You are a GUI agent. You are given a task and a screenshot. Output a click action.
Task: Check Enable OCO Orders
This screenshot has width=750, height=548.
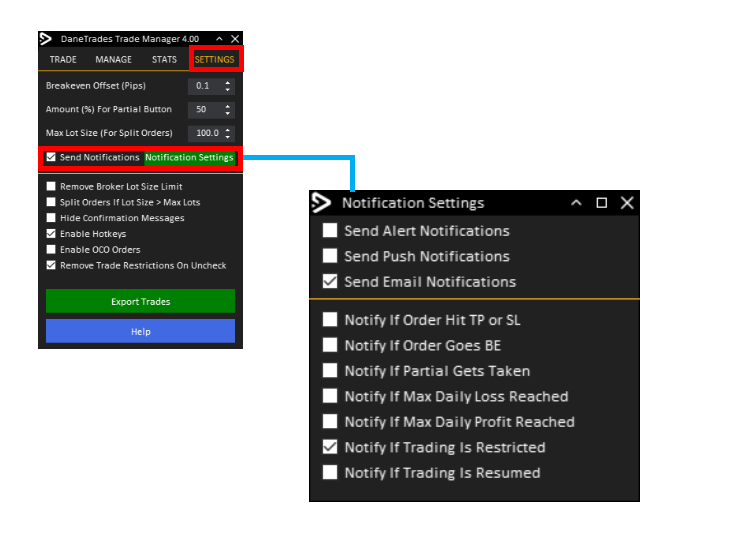51,249
